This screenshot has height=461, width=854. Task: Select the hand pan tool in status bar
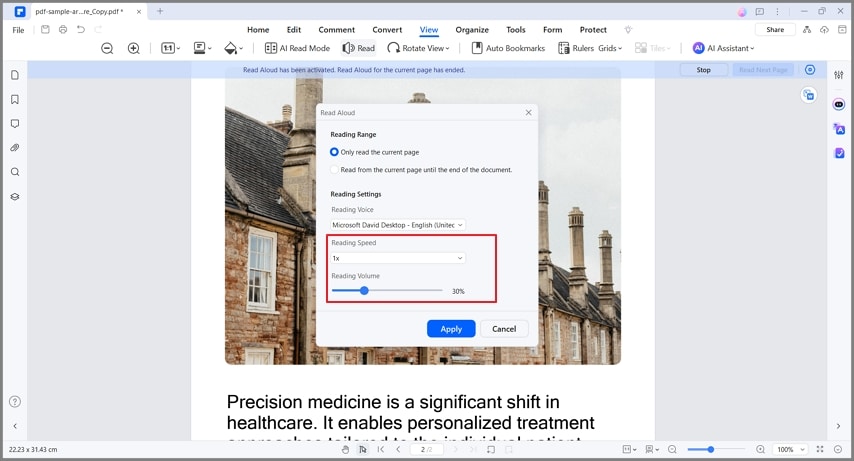coord(345,450)
